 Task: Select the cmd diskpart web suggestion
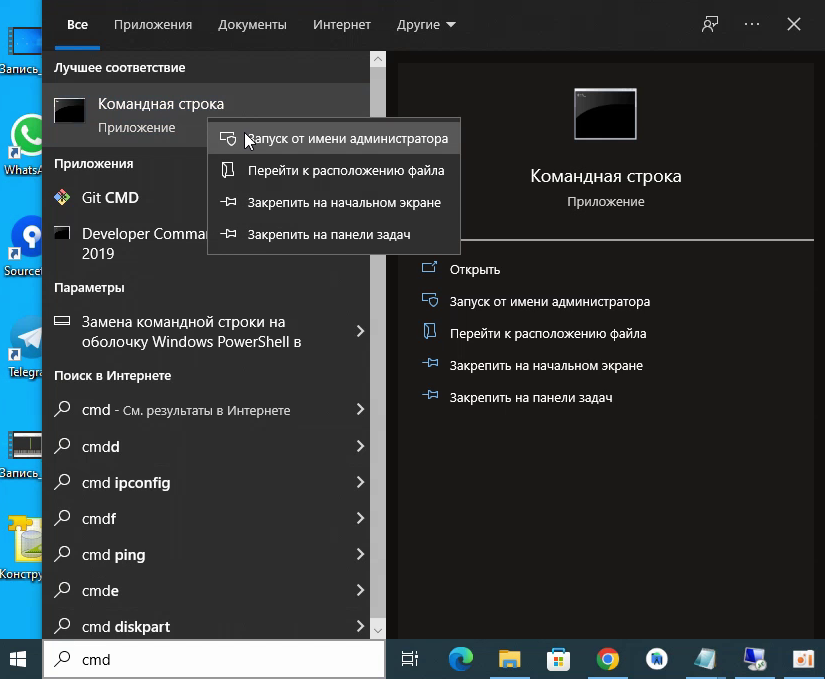[206, 626]
